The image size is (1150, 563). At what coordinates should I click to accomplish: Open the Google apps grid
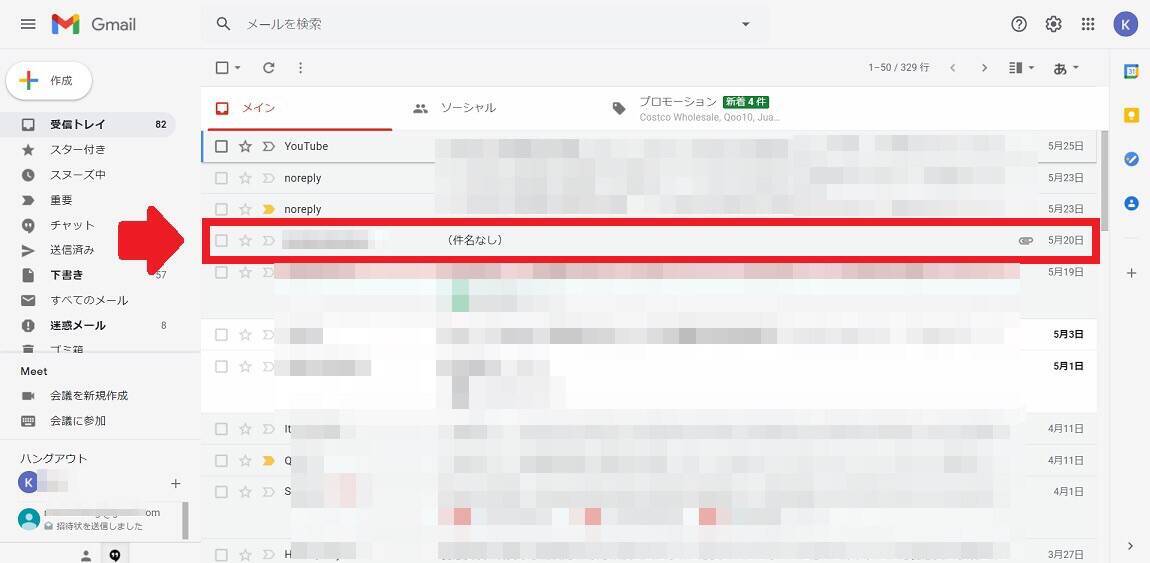1088,24
